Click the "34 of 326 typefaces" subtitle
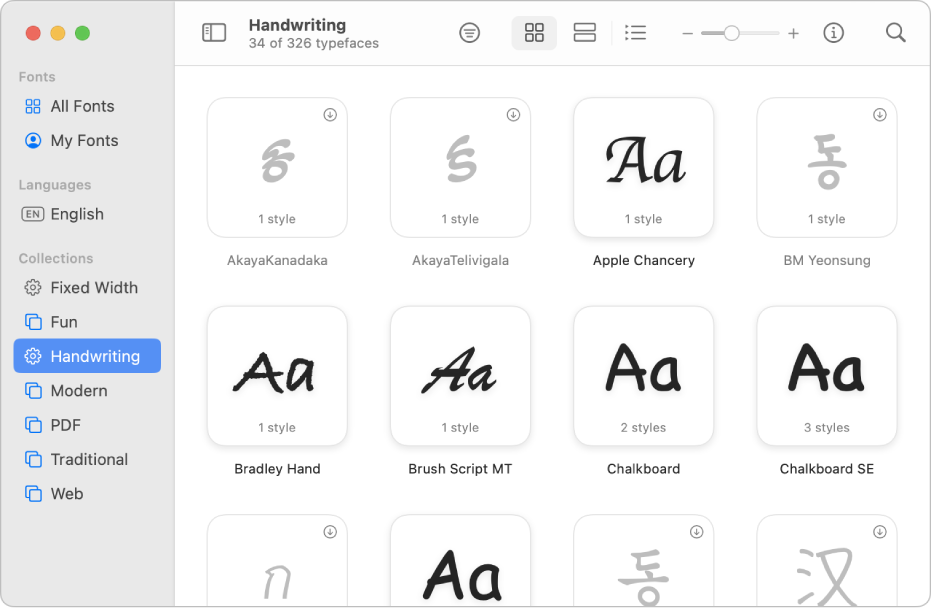 [314, 43]
